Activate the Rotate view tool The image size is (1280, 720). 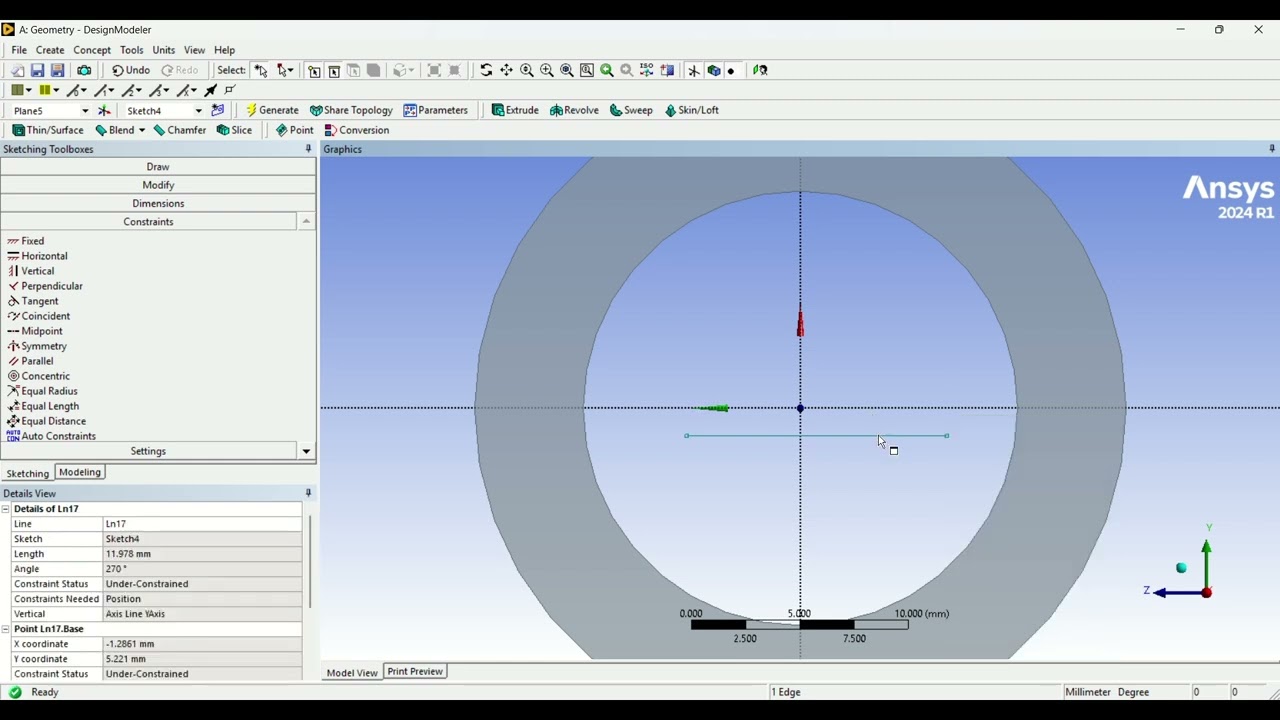pos(486,70)
